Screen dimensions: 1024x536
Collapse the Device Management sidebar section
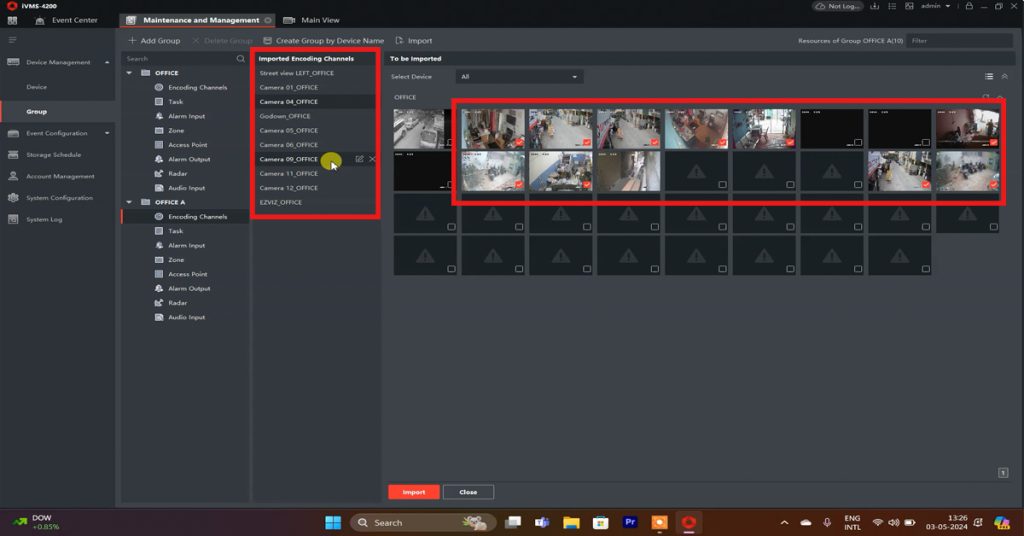click(x=107, y=62)
